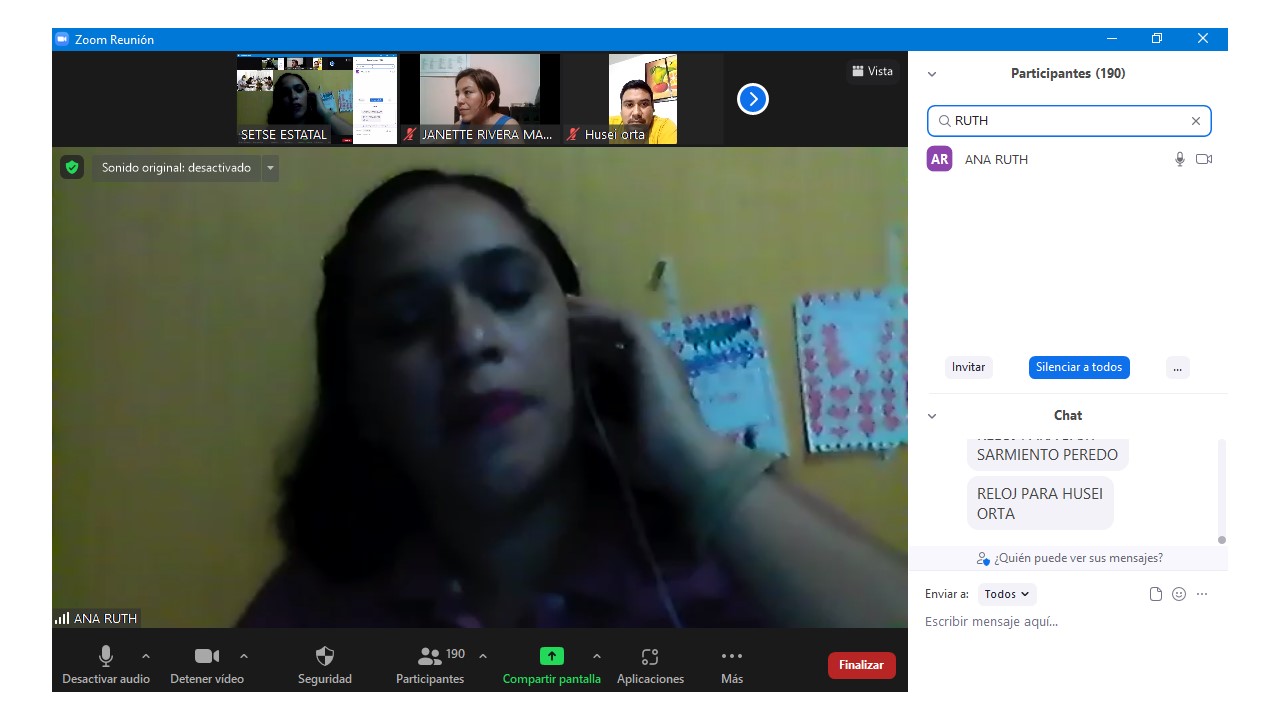Click the Silenciar a todos button
This screenshot has width=1280, height=720.
pyautogui.click(x=1079, y=367)
